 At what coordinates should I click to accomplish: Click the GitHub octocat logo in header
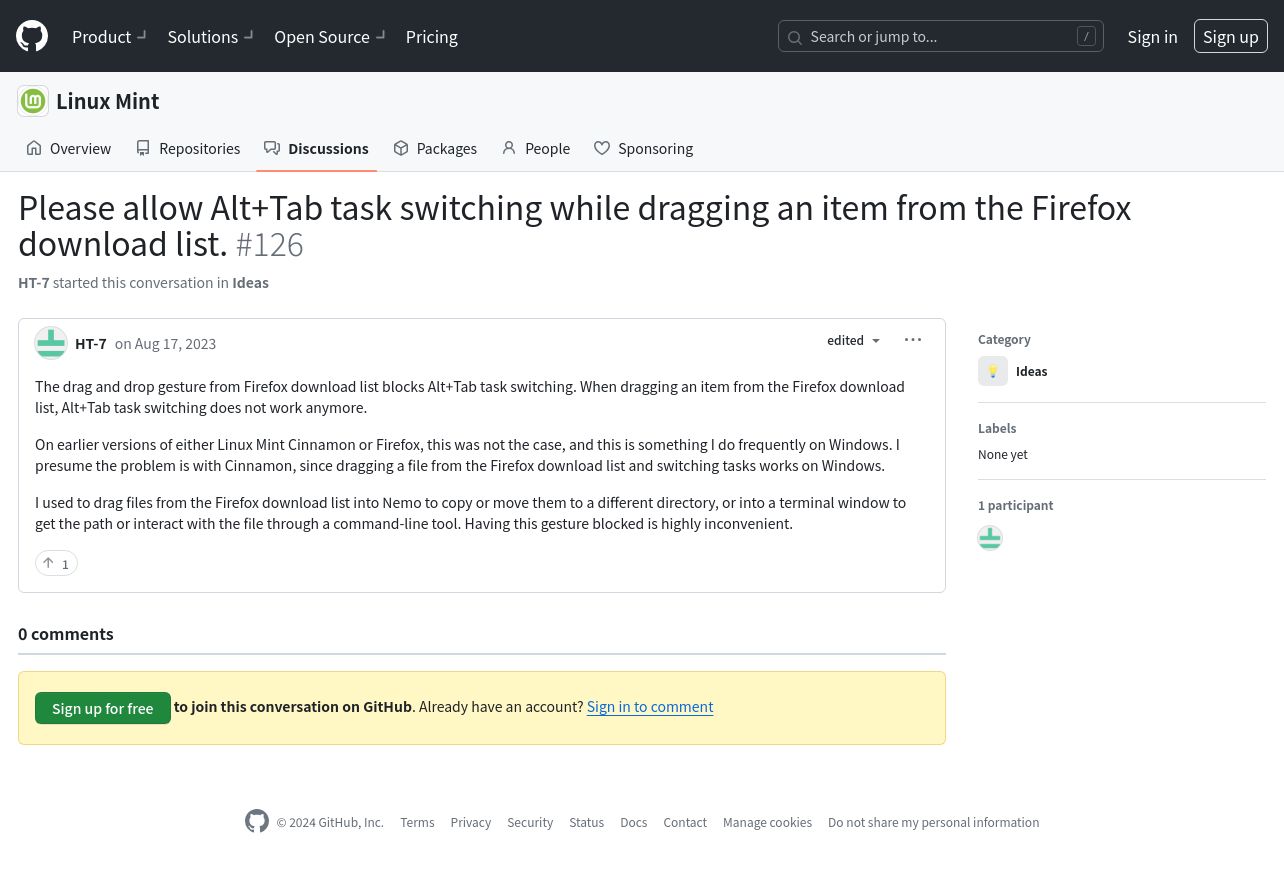point(32,36)
